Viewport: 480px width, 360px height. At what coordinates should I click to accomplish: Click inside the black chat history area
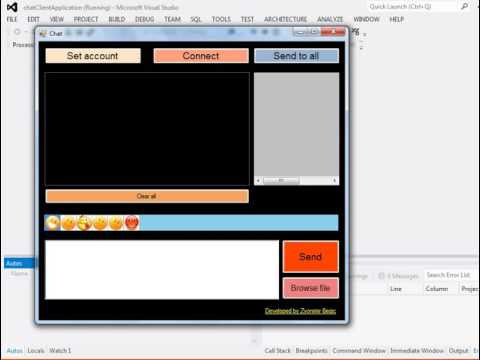point(147,129)
